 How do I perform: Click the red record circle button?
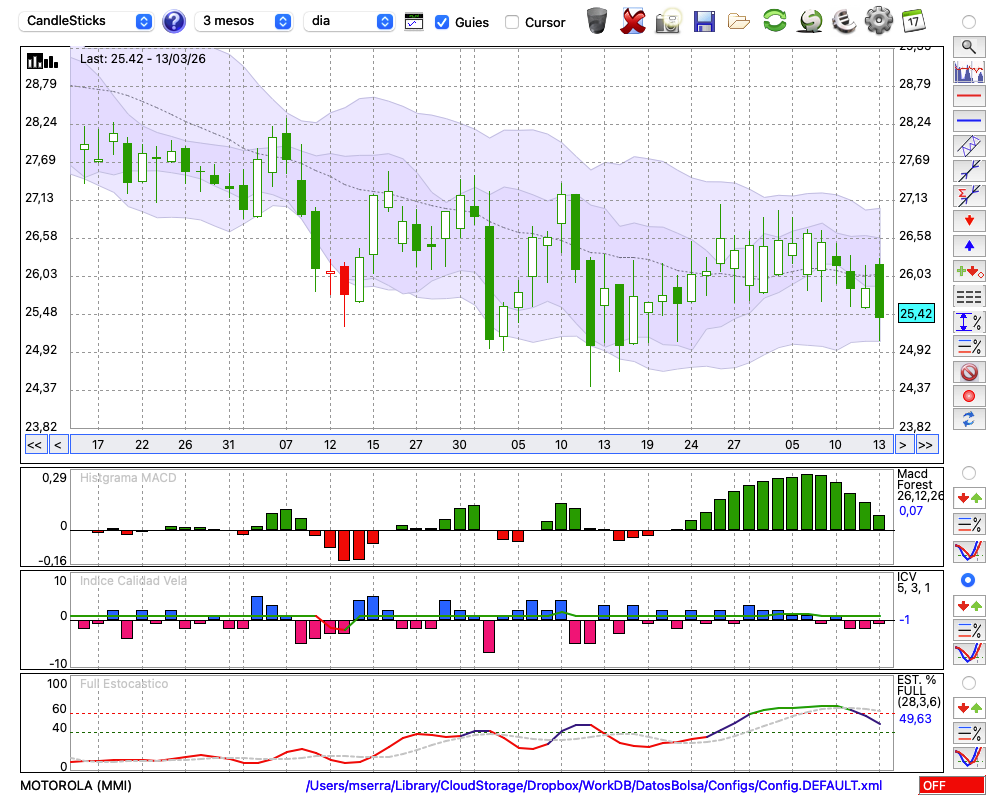[969, 396]
